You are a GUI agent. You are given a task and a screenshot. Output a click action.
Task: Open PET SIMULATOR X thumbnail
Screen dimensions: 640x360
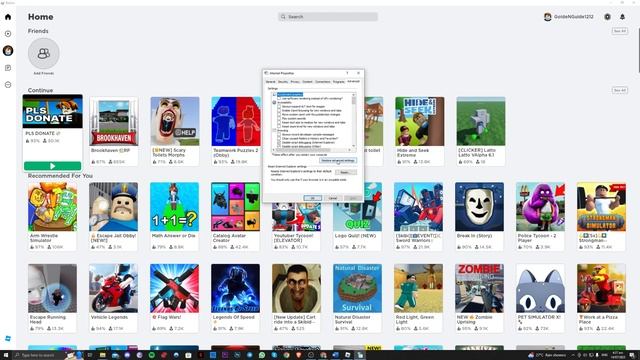540,288
